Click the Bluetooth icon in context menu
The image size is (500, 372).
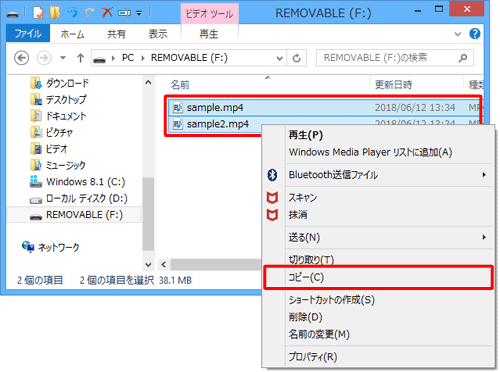pos(272,175)
